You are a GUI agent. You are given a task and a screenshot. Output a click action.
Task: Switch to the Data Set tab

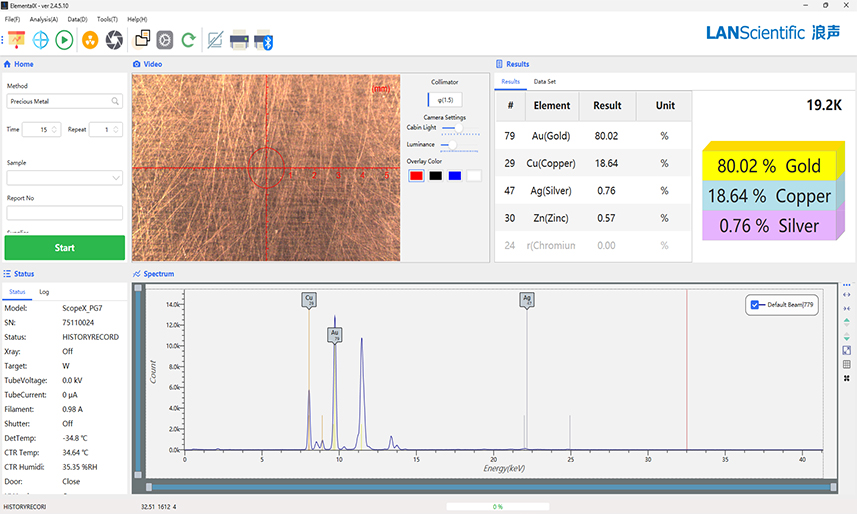coord(545,81)
